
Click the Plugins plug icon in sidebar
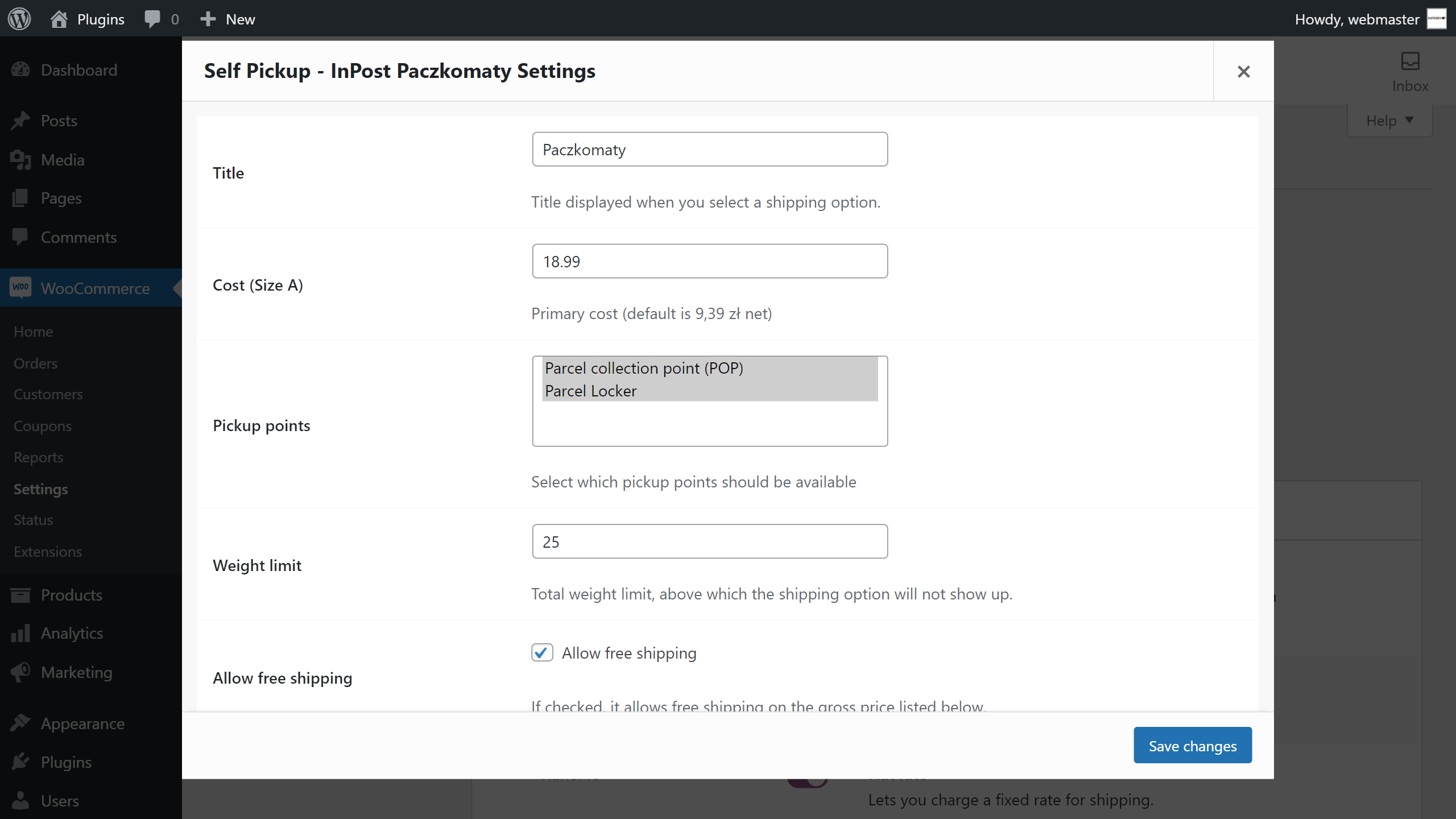point(20,762)
